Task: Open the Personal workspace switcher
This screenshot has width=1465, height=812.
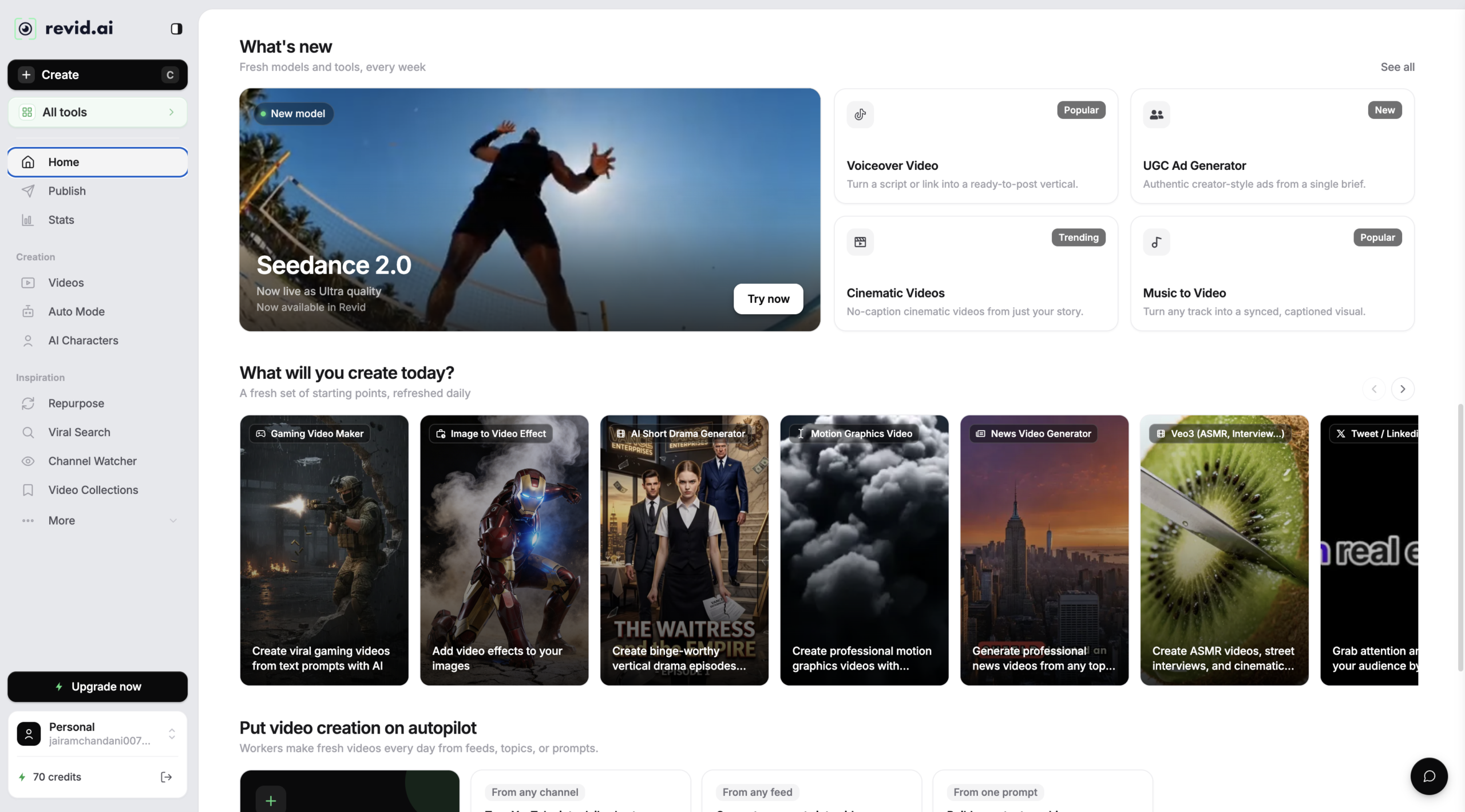Action: point(97,734)
